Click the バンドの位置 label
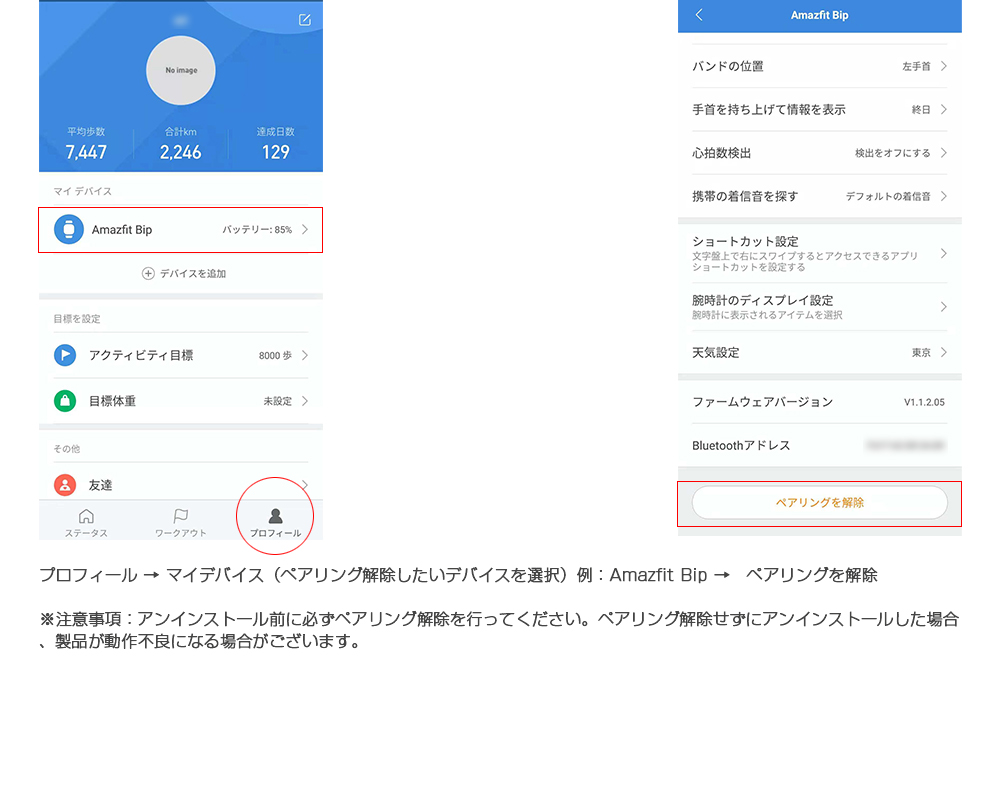The width and height of the screenshot is (1000, 800). tap(728, 66)
